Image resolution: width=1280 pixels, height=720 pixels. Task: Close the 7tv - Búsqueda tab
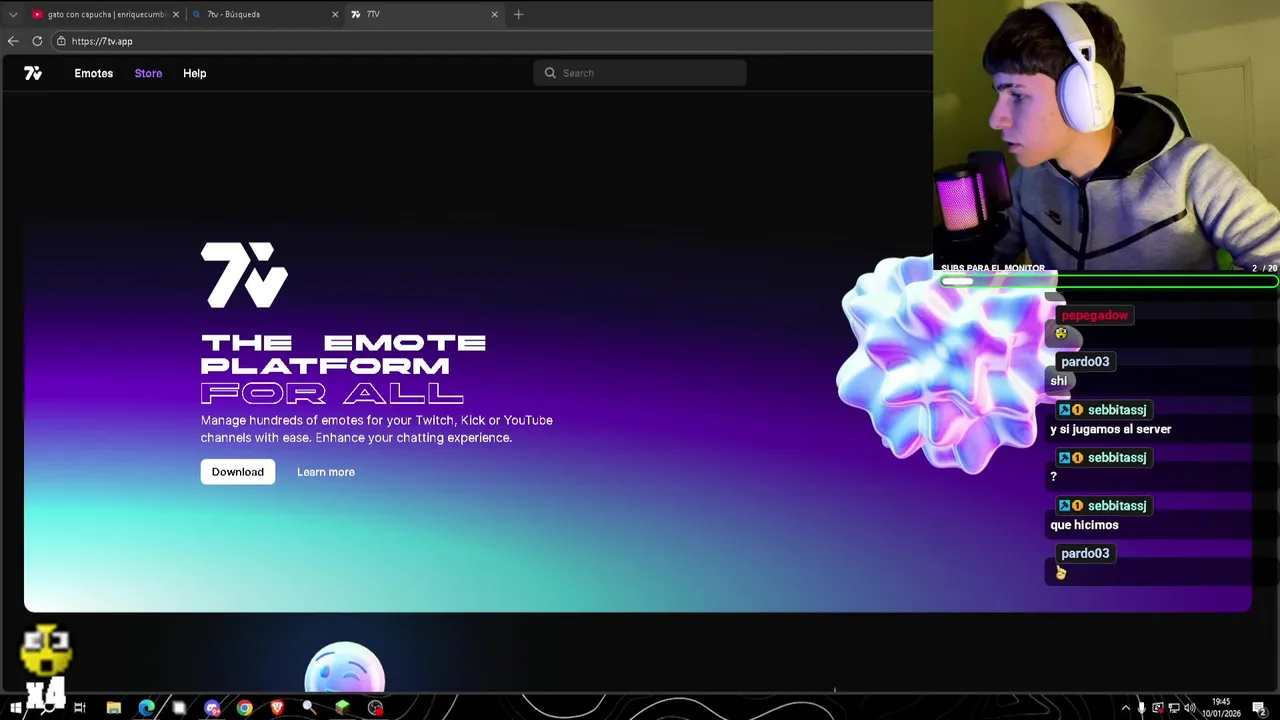pos(335,14)
